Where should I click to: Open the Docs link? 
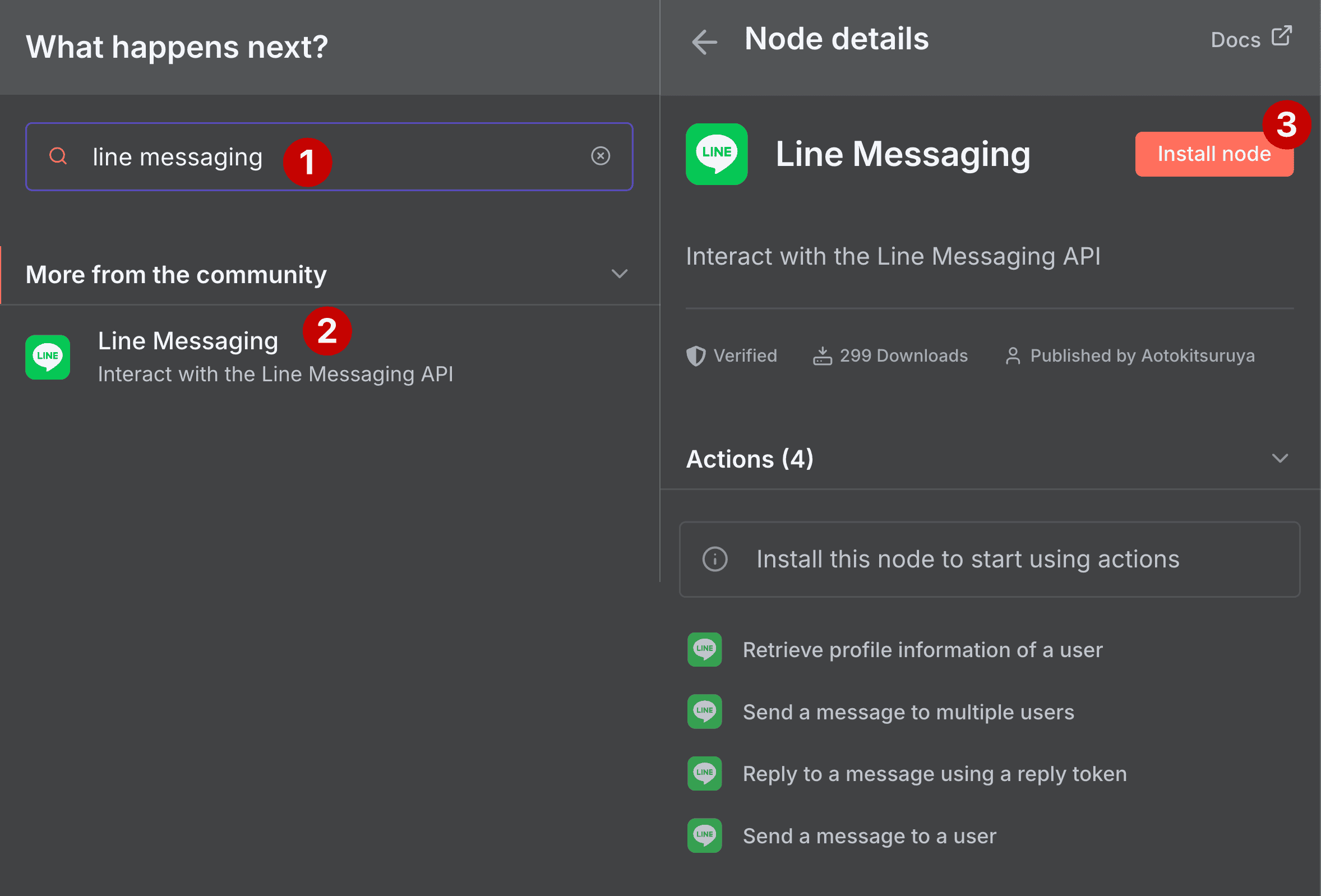[1236, 38]
